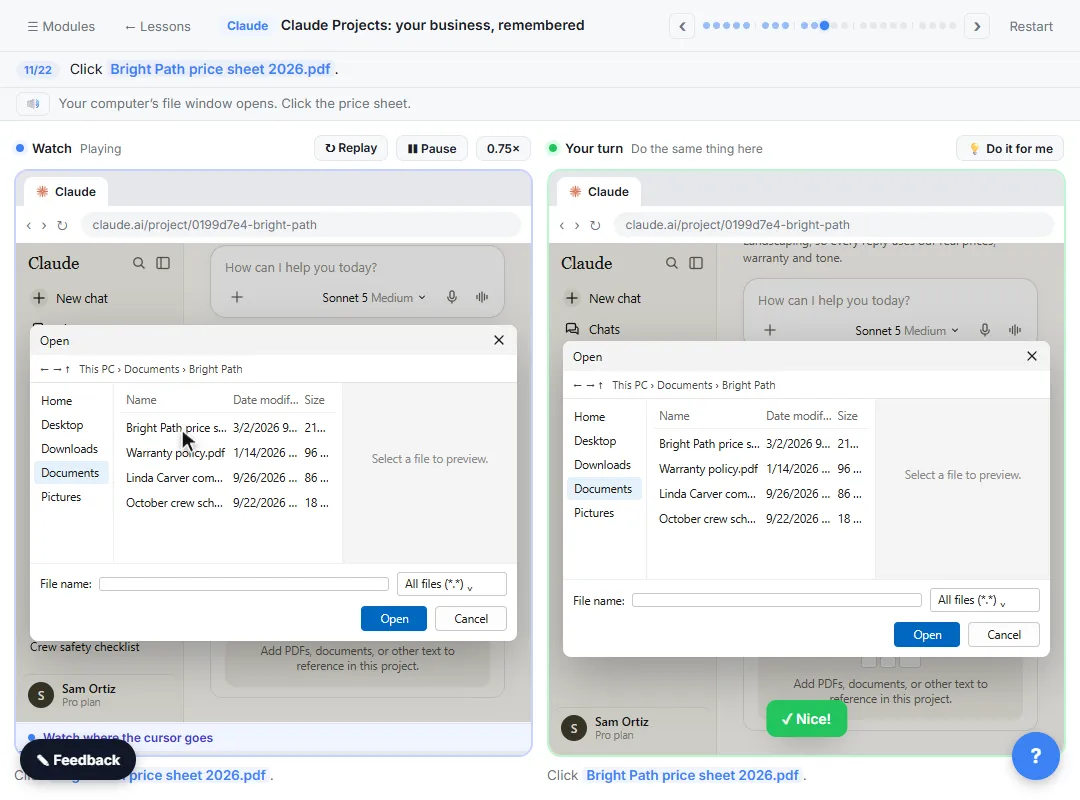Restart the lesson
1080x800 pixels.
coord(1030,26)
